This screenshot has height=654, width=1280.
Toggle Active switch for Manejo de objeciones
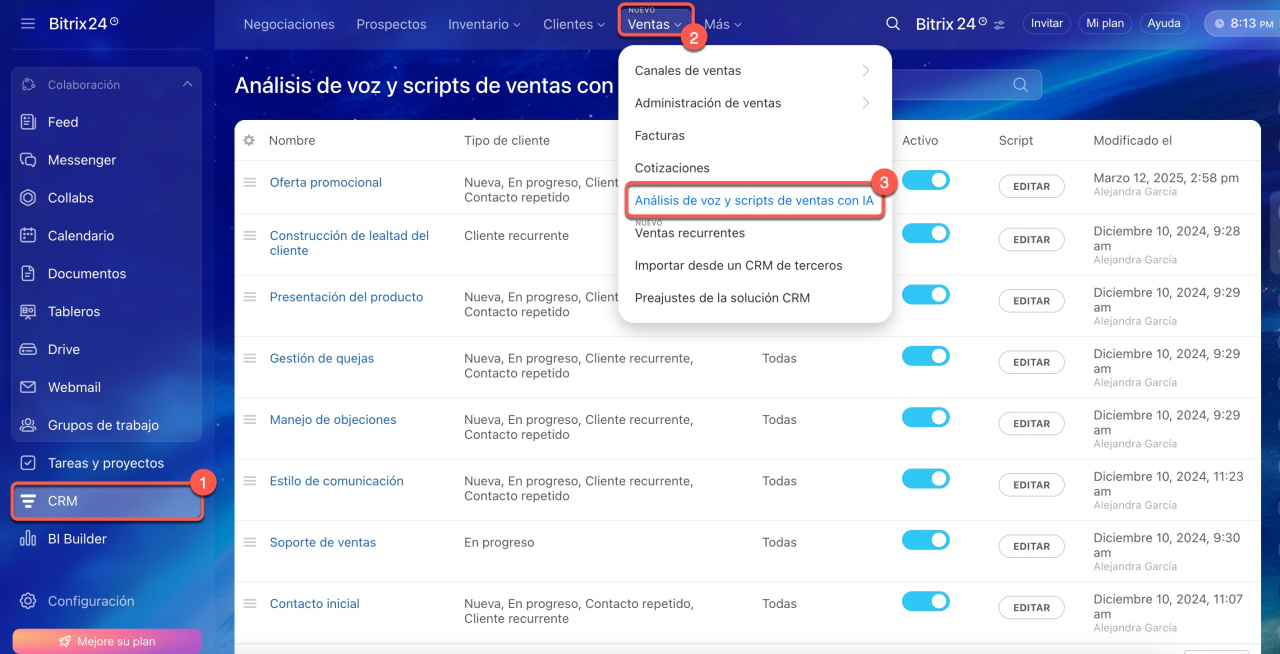[925, 417]
